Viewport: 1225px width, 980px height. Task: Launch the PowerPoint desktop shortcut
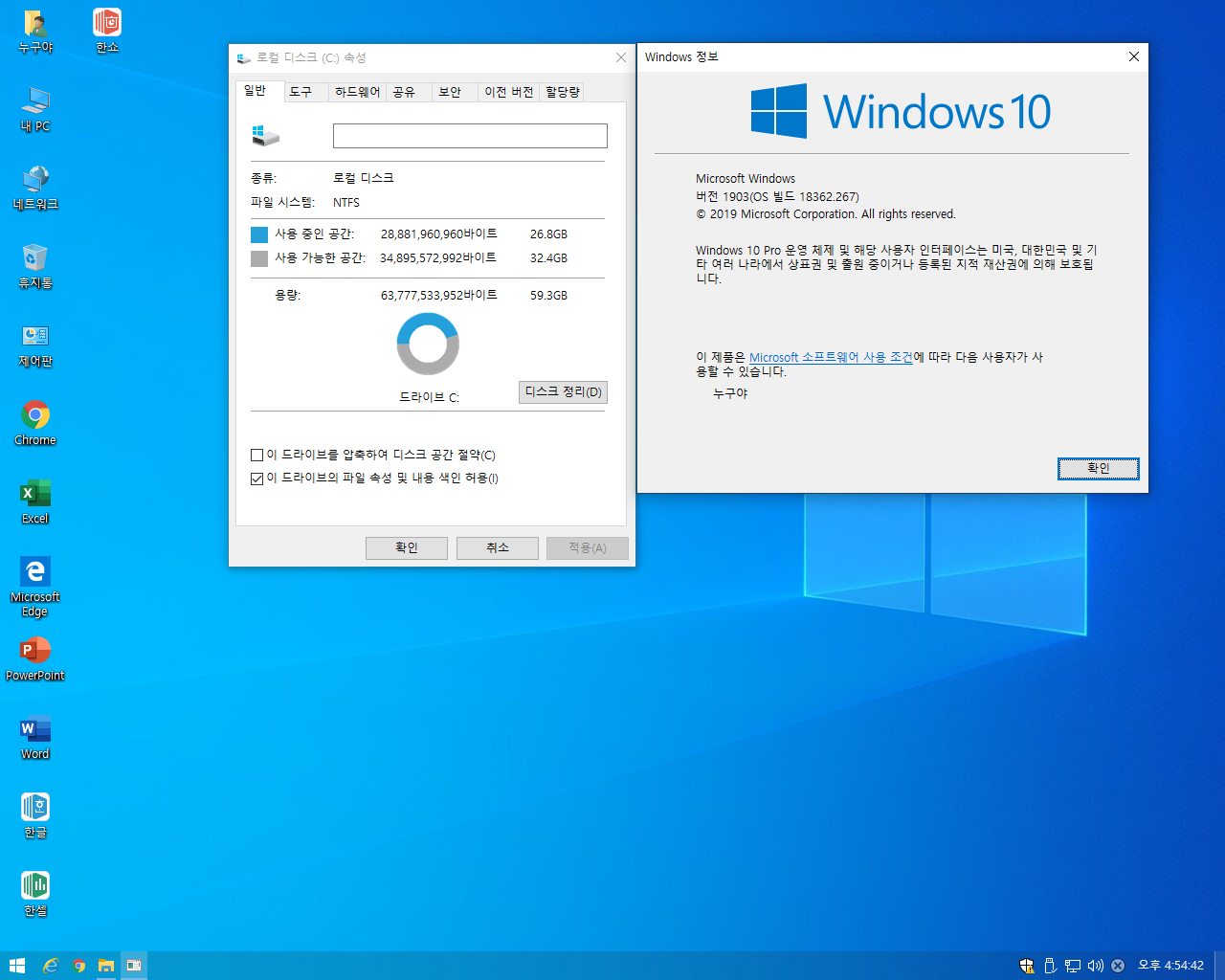(35, 658)
